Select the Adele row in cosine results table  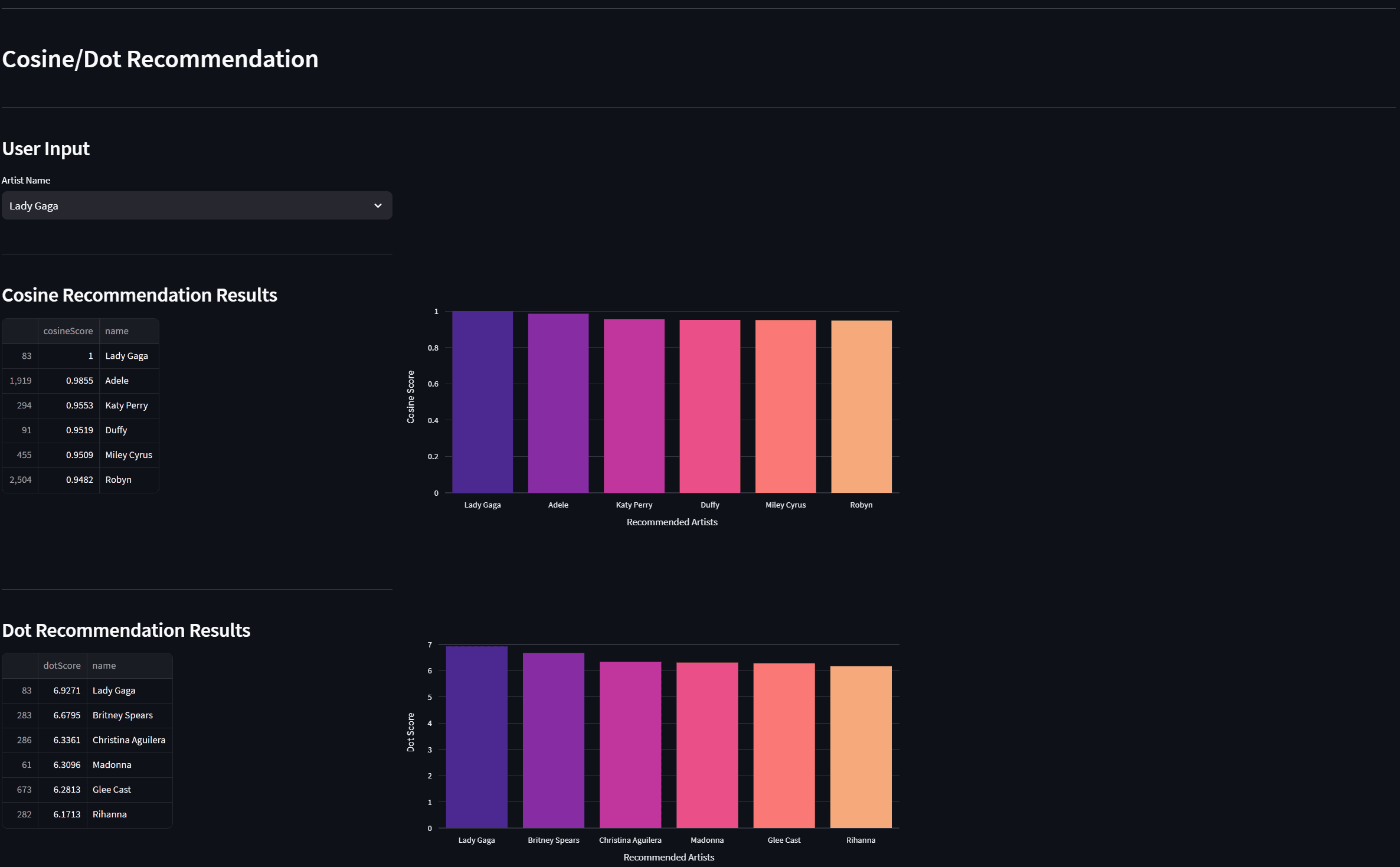point(80,381)
